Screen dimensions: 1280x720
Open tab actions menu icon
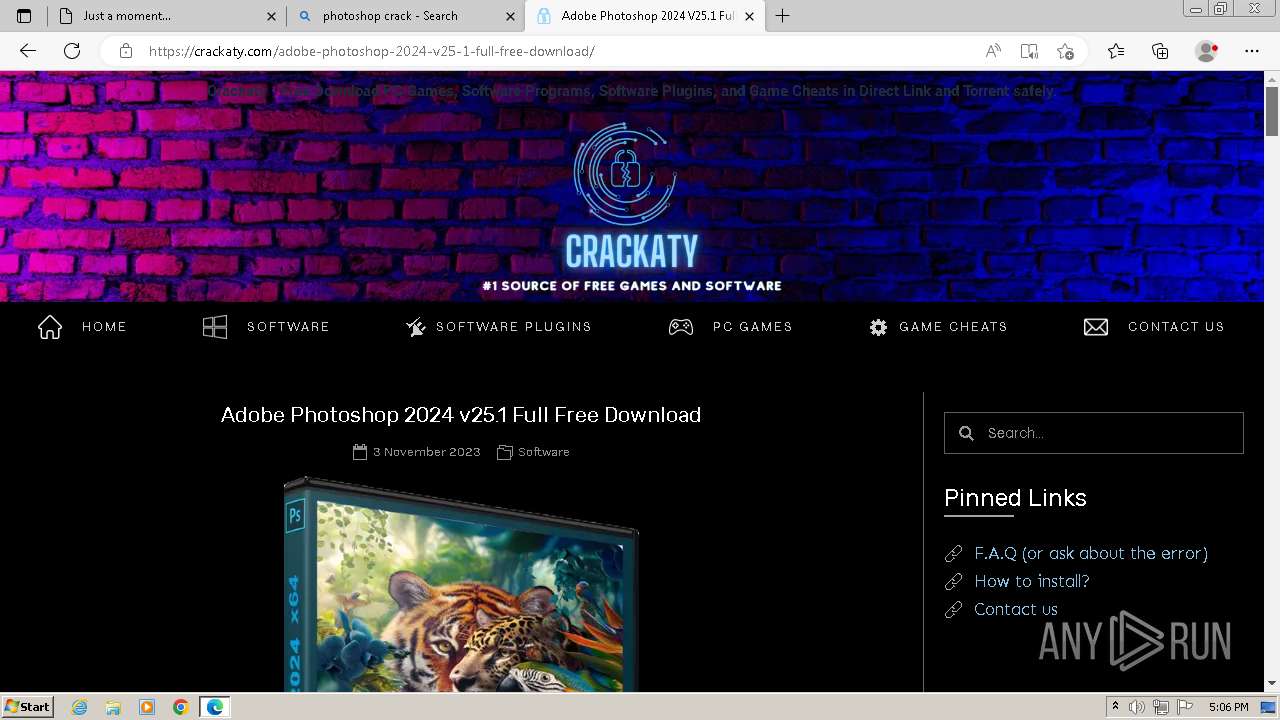click(x=24, y=16)
